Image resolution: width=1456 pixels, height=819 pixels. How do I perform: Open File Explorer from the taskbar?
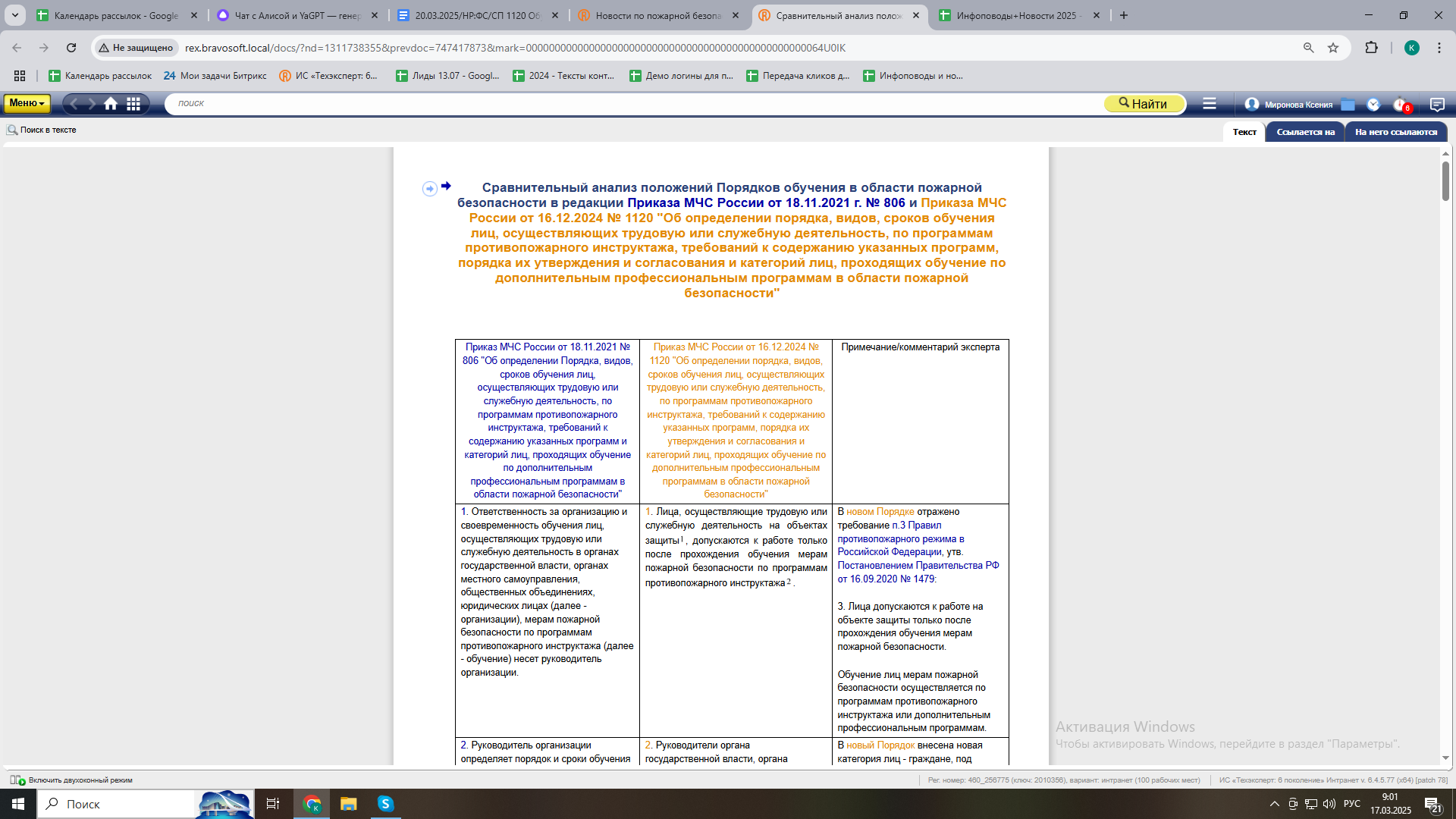click(348, 804)
